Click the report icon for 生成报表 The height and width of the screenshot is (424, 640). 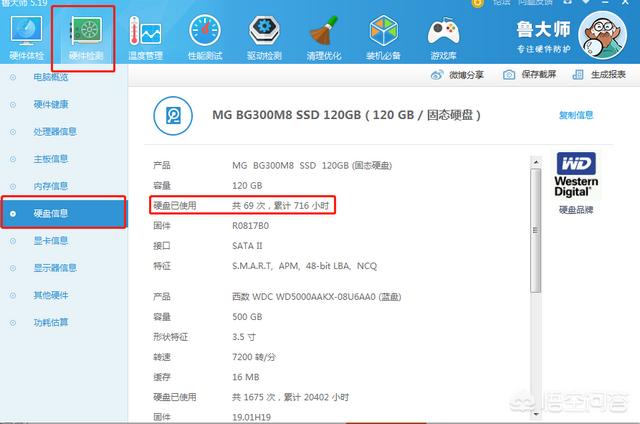pyautogui.click(x=578, y=75)
